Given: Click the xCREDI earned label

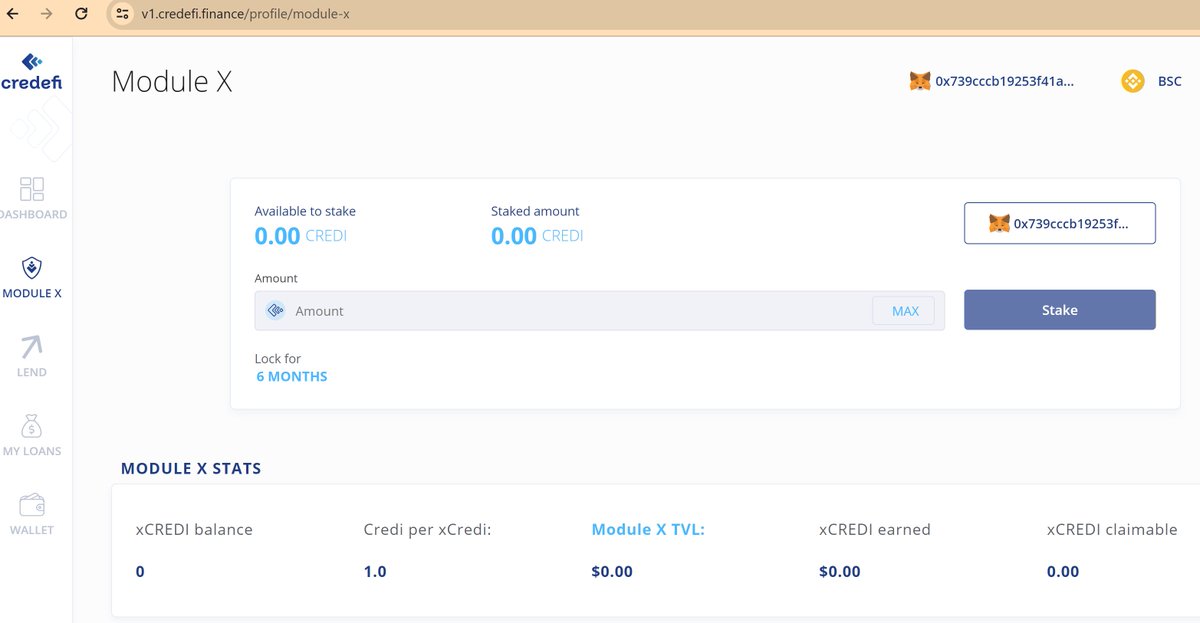Looking at the screenshot, I should [874, 530].
